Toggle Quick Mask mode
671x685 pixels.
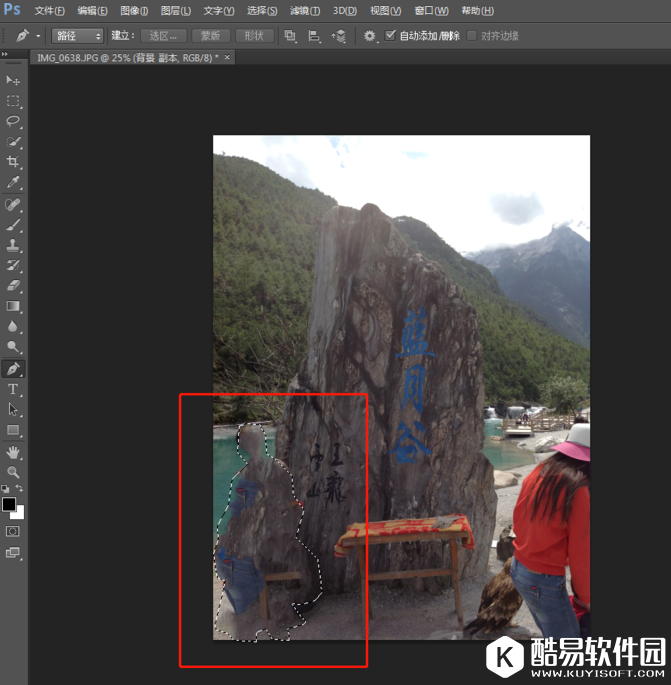point(13,531)
